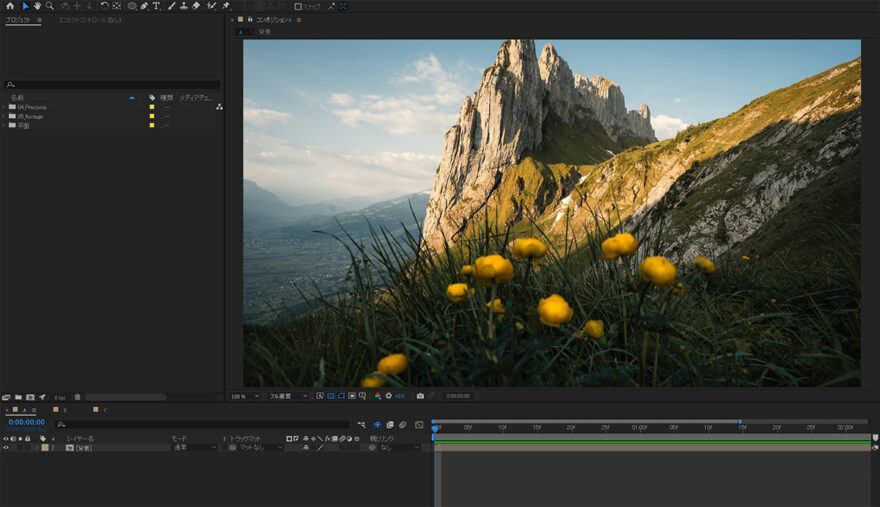
Task: Switch to timeline tab A
Action: point(24,410)
